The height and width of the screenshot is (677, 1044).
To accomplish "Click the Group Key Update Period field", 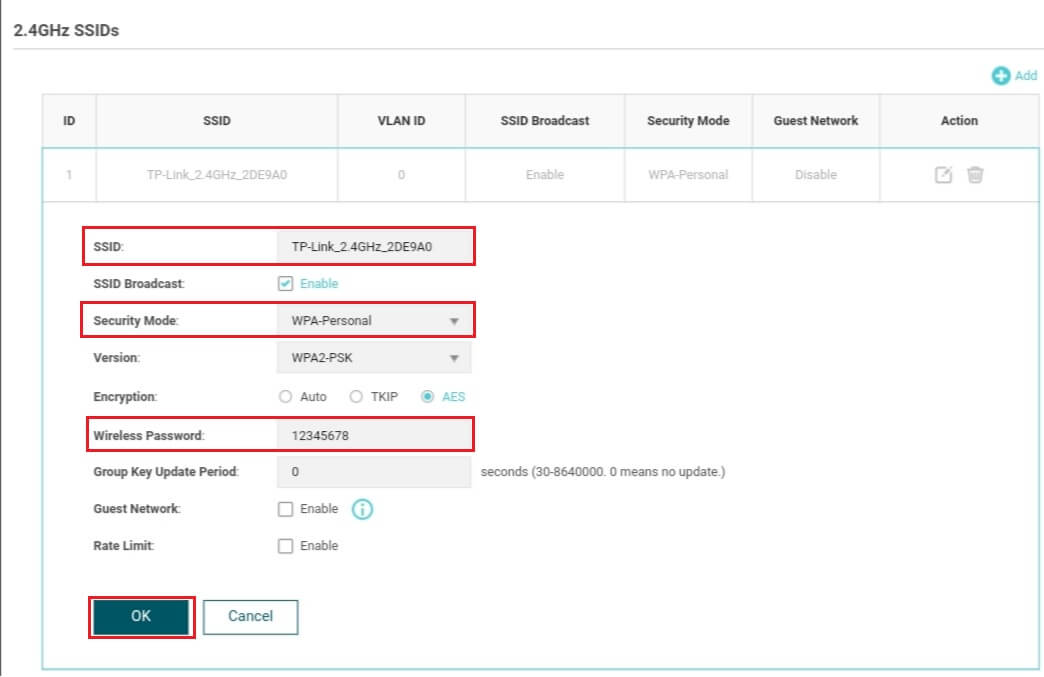I will [x=373, y=472].
